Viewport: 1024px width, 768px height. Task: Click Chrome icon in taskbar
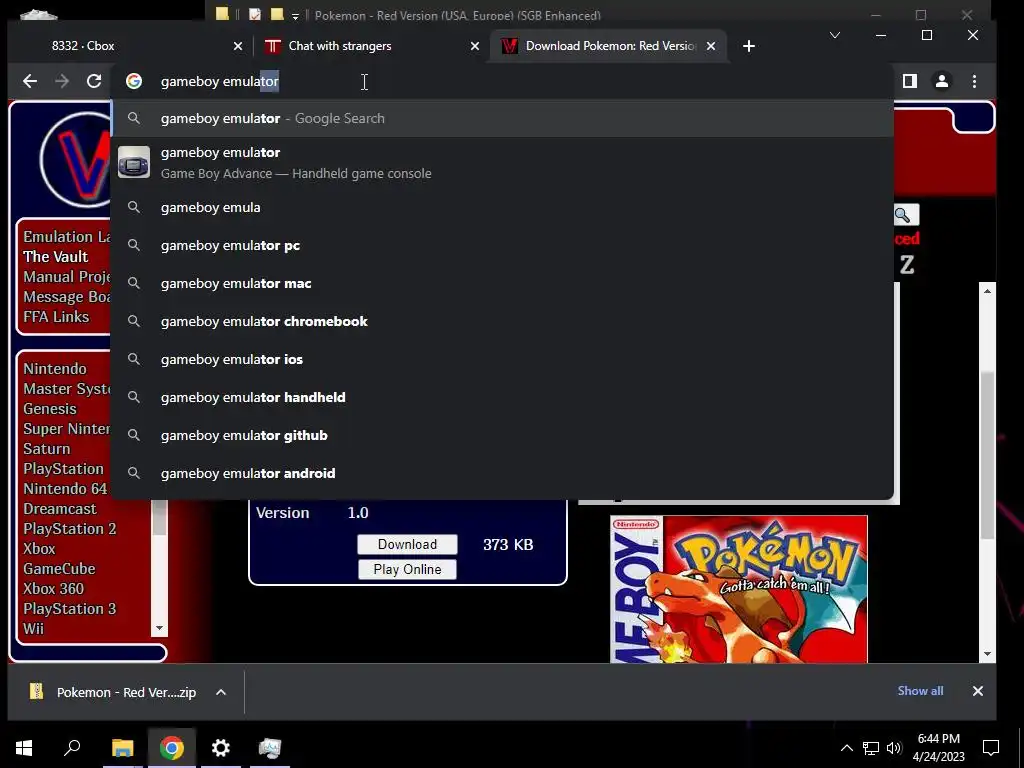coord(172,748)
